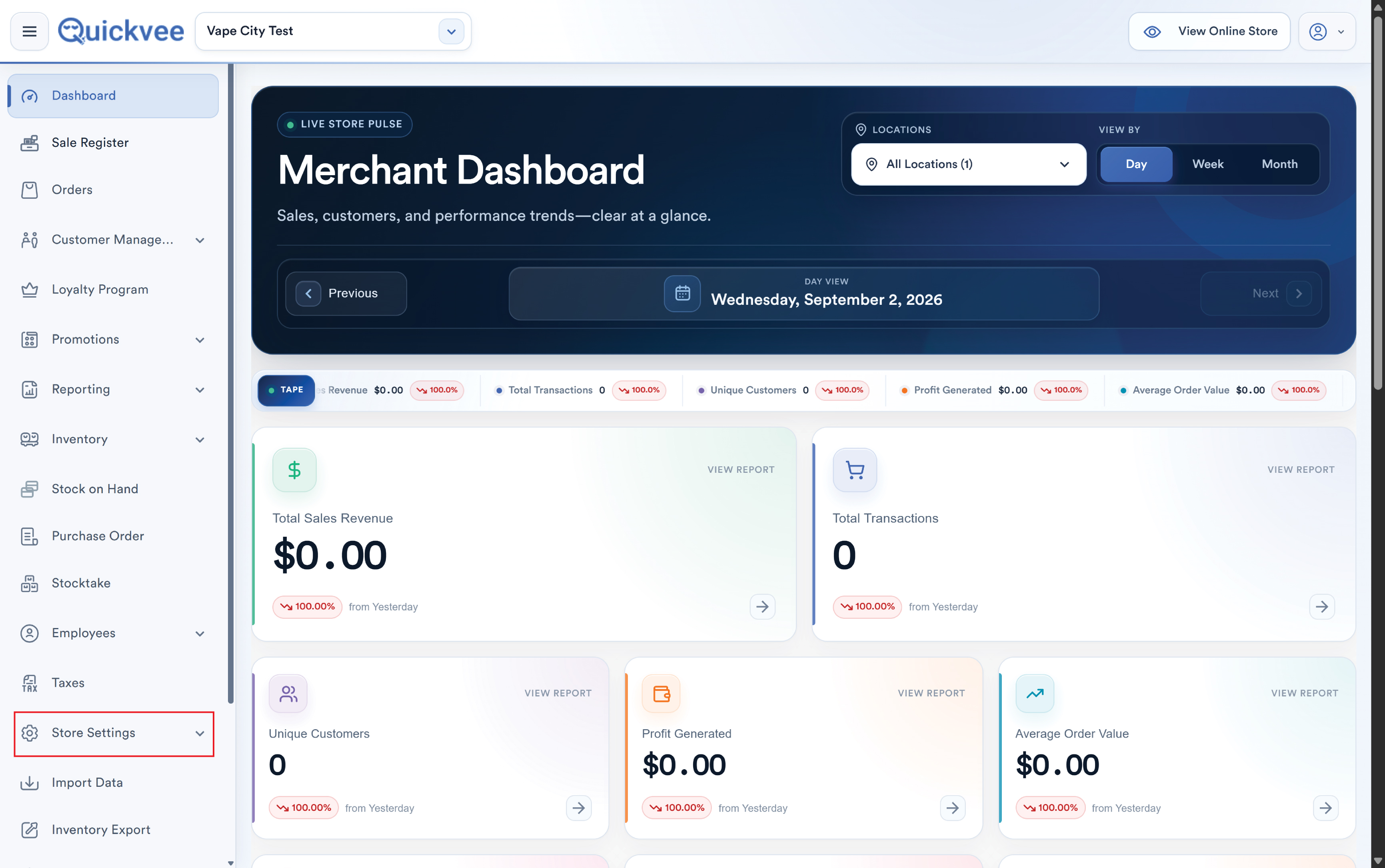Image resolution: width=1385 pixels, height=868 pixels.
Task: Open the Vape City Test store dropdown
Action: click(333, 31)
